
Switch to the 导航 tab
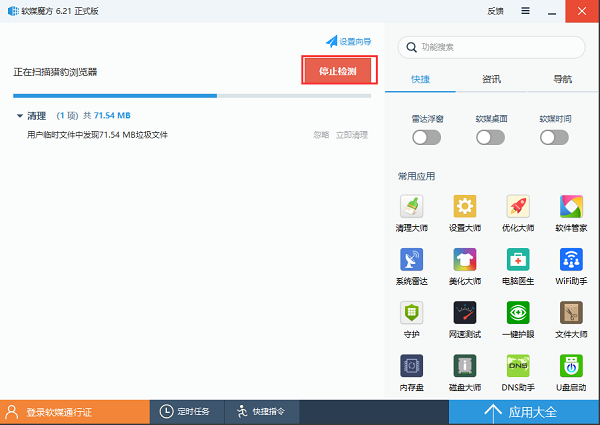tap(562, 79)
